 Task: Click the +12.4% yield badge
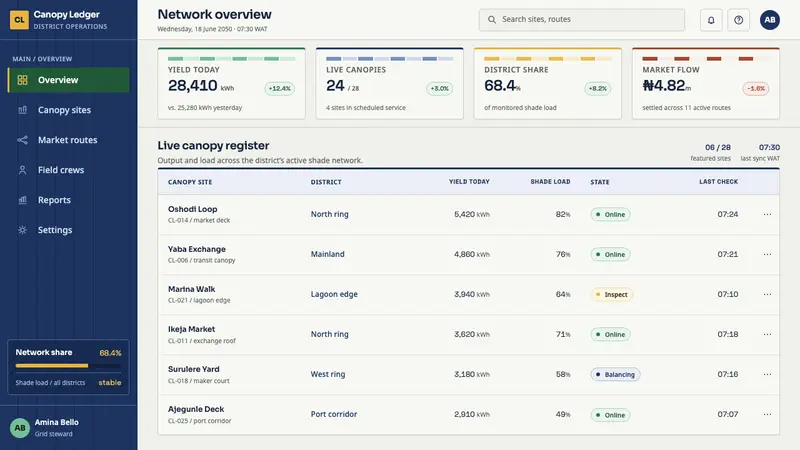[279, 88]
